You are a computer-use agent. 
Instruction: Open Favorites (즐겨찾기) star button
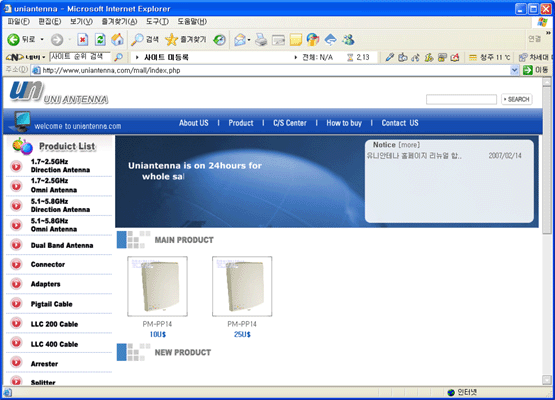pyautogui.click(x=186, y=40)
